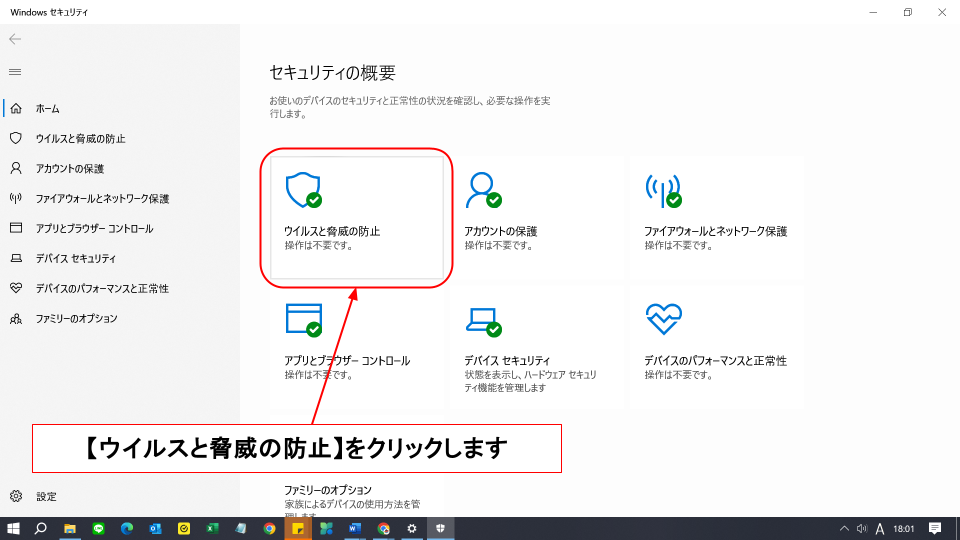Viewport: 960px width, 540px height.
Task: Open the Firewall & network protection tile icon
Action: pyautogui.click(x=663, y=189)
